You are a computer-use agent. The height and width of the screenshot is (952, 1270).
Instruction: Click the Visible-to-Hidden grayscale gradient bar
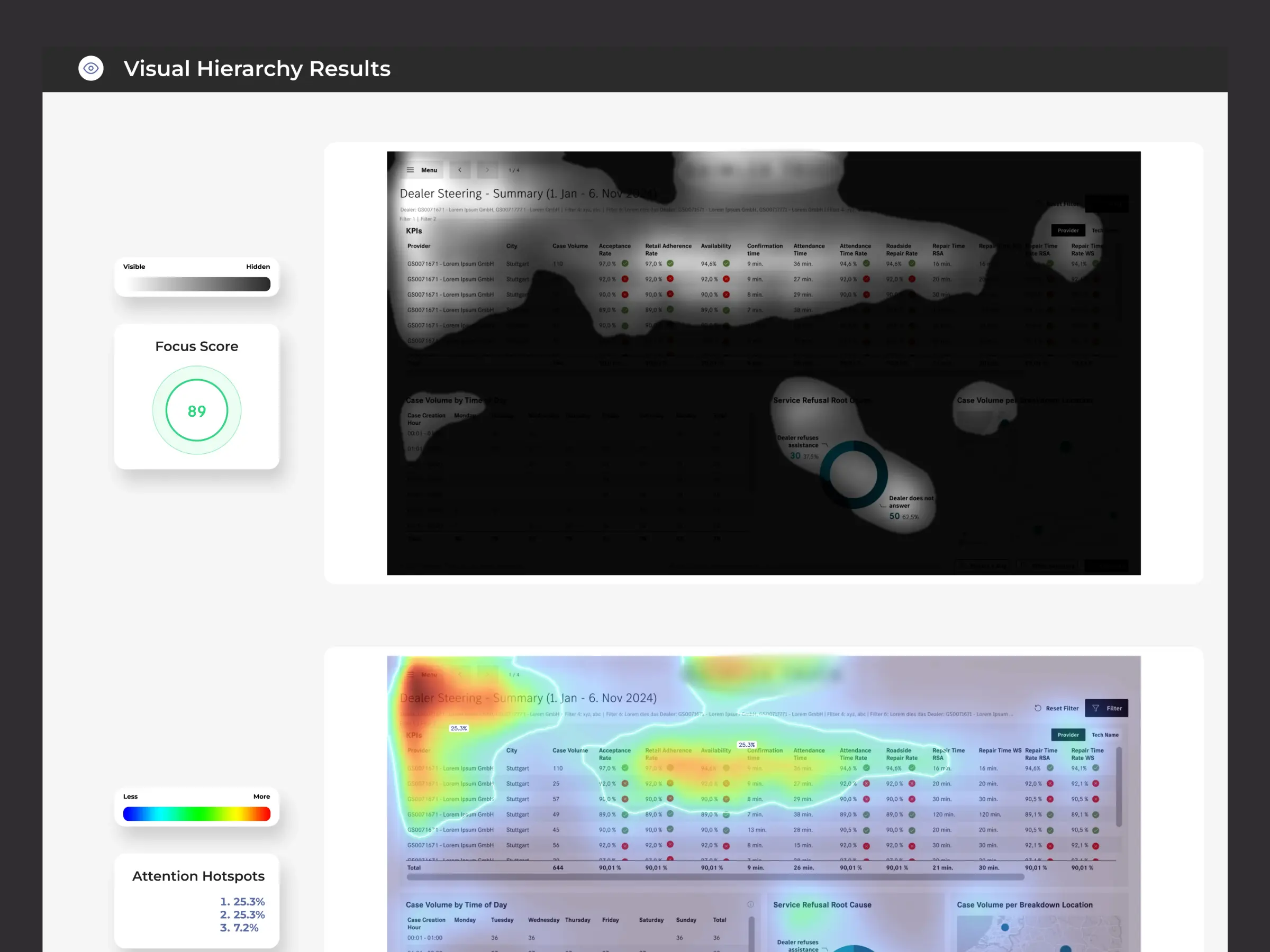tap(196, 284)
